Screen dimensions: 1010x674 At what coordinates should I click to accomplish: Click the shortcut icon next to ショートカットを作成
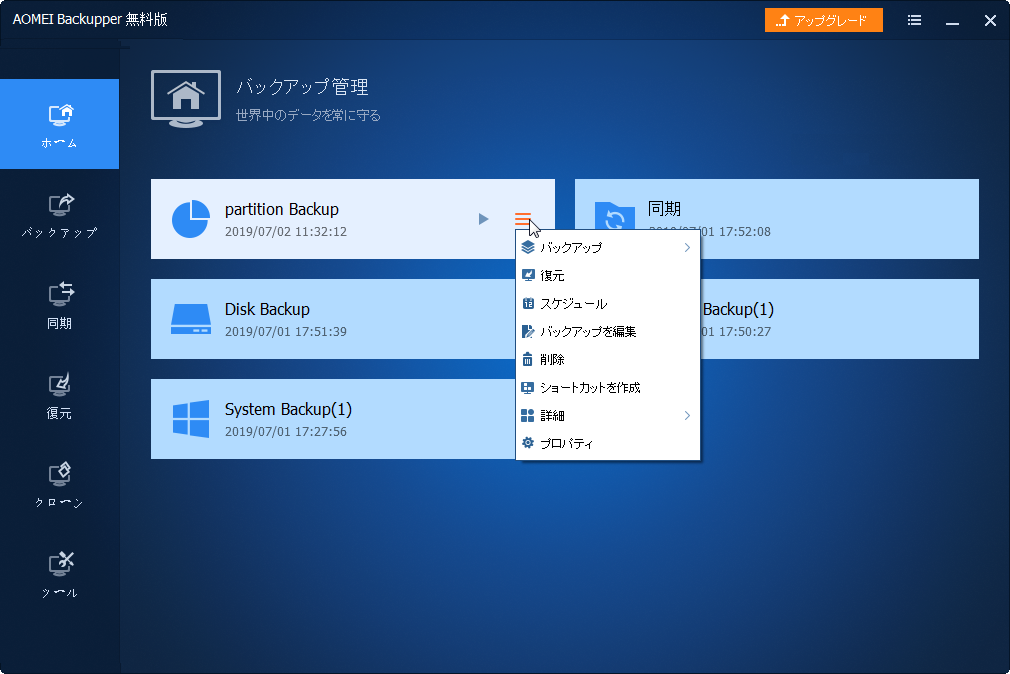point(528,387)
